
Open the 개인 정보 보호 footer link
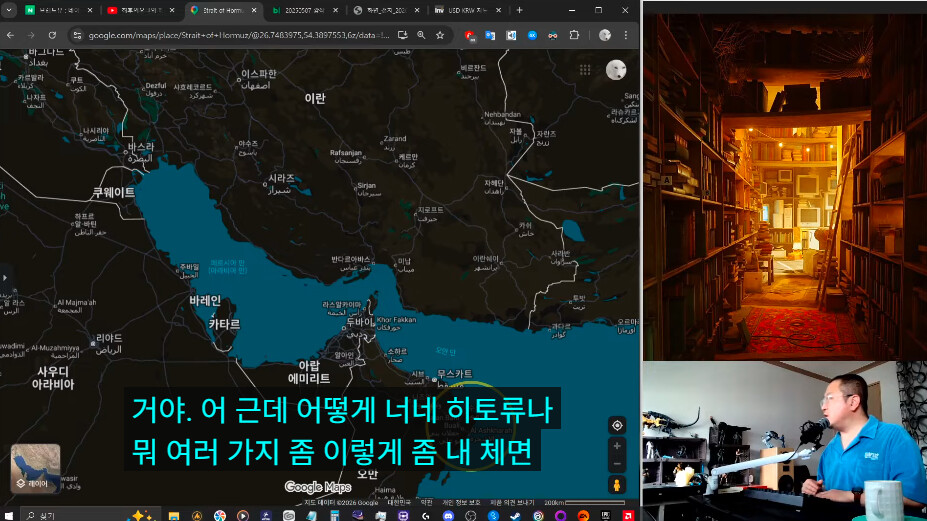[461, 503]
